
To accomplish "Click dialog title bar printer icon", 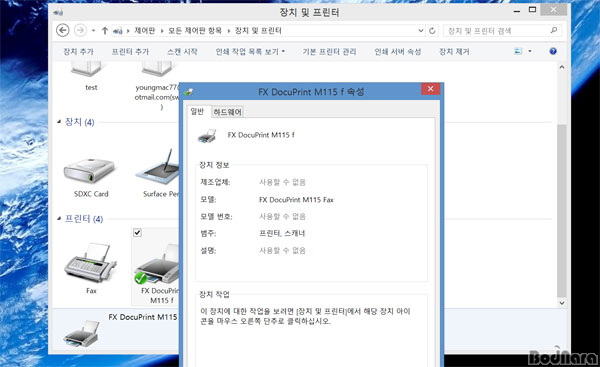I will pos(188,92).
